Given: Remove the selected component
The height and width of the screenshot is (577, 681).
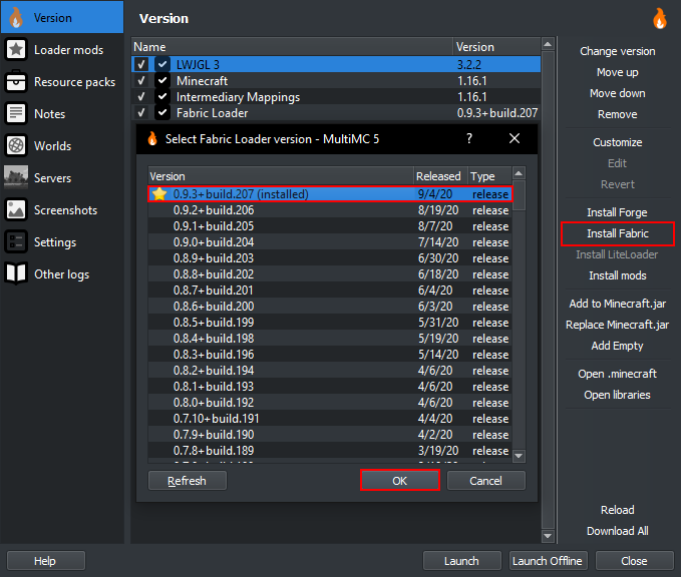Looking at the screenshot, I should click(618, 114).
